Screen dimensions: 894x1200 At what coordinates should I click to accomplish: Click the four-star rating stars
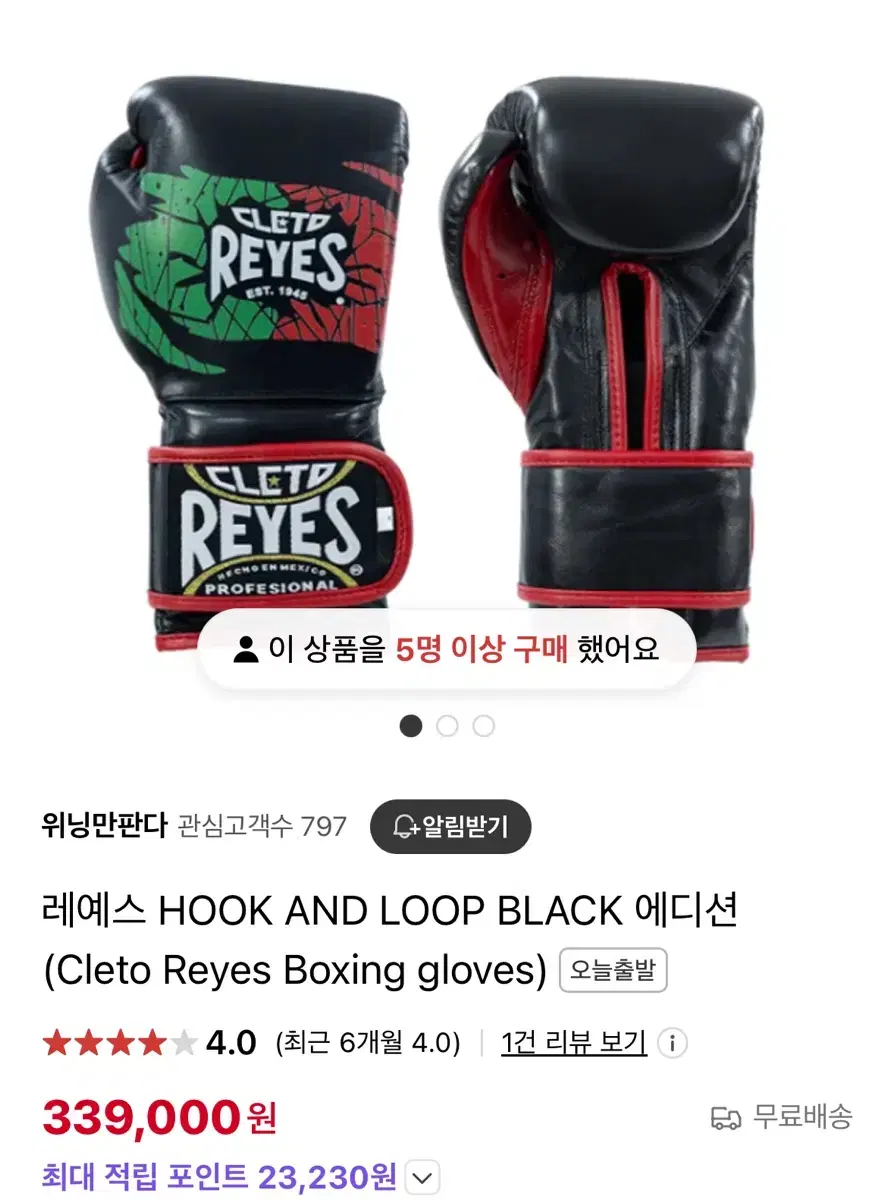click(120, 1044)
